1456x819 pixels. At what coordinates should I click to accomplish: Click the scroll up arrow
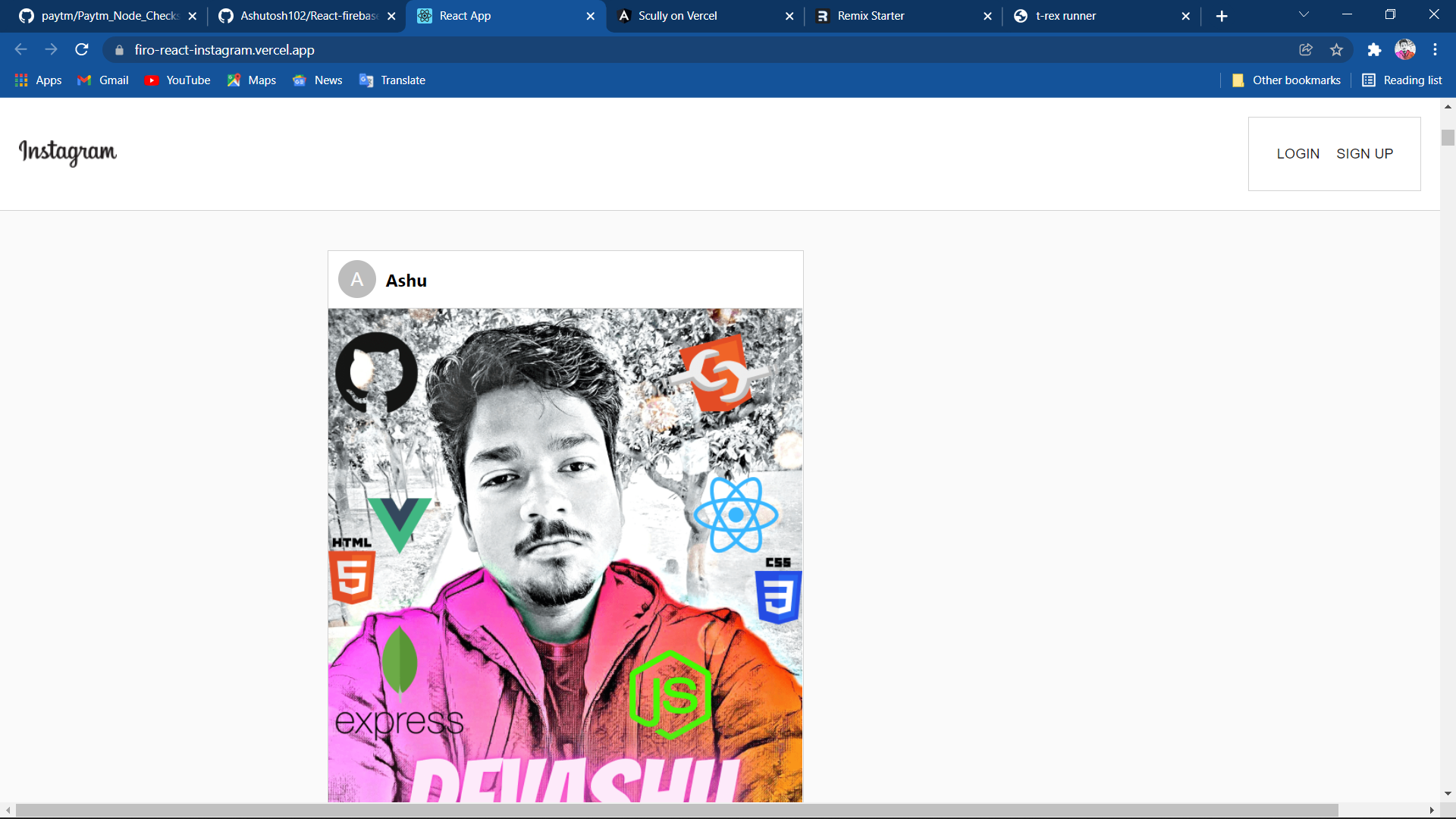[x=1448, y=107]
